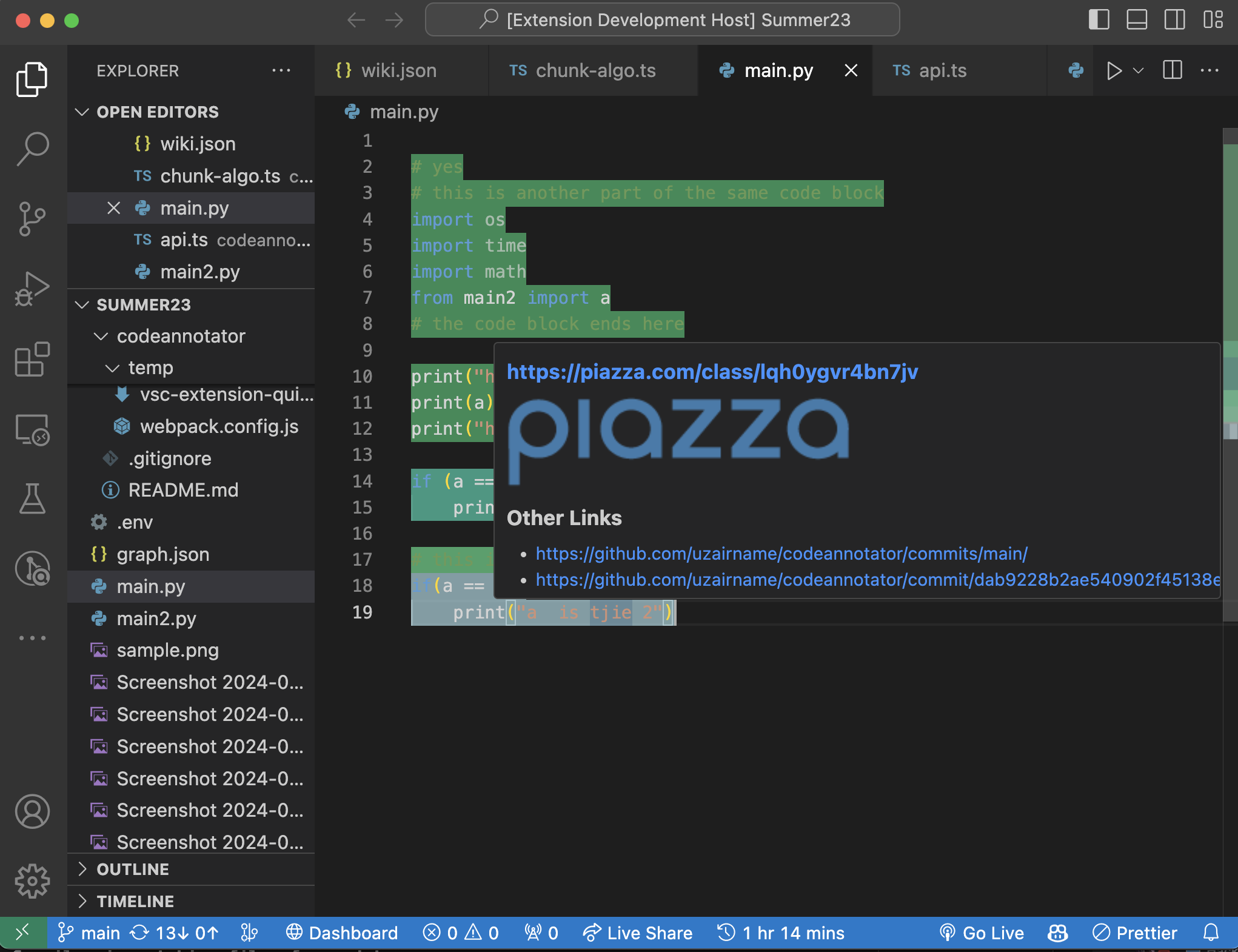This screenshot has height=952, width=1238.
Task: Open graph.json in the file tree
Action: 162,554
